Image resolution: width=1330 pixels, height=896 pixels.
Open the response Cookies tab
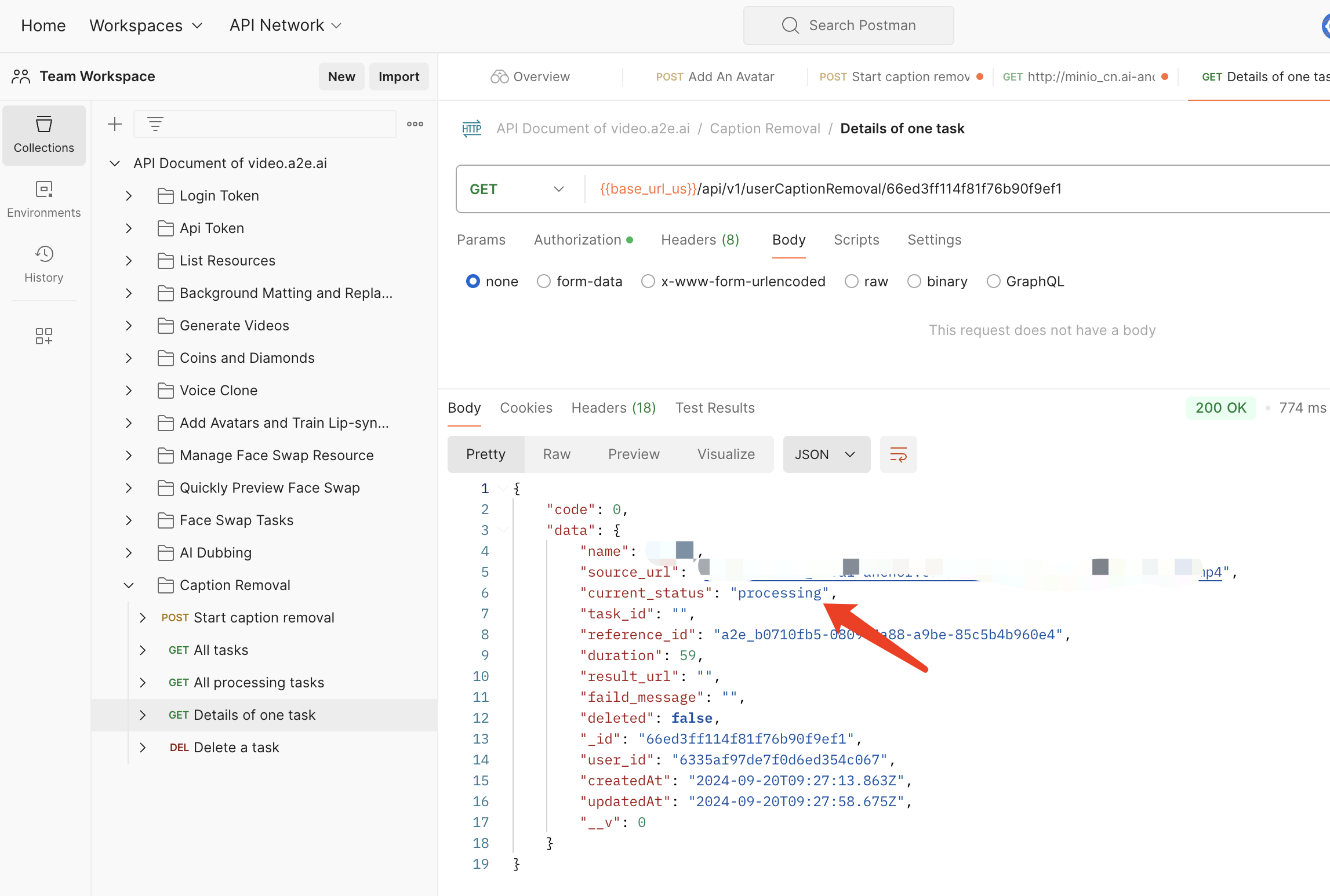click(x=526, y=408)
